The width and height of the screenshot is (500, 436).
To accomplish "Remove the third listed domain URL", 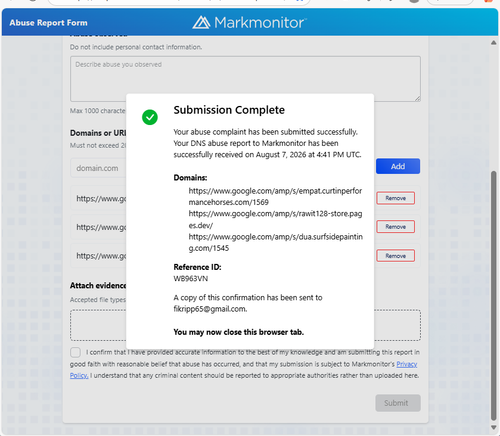I will click(396, 256).
